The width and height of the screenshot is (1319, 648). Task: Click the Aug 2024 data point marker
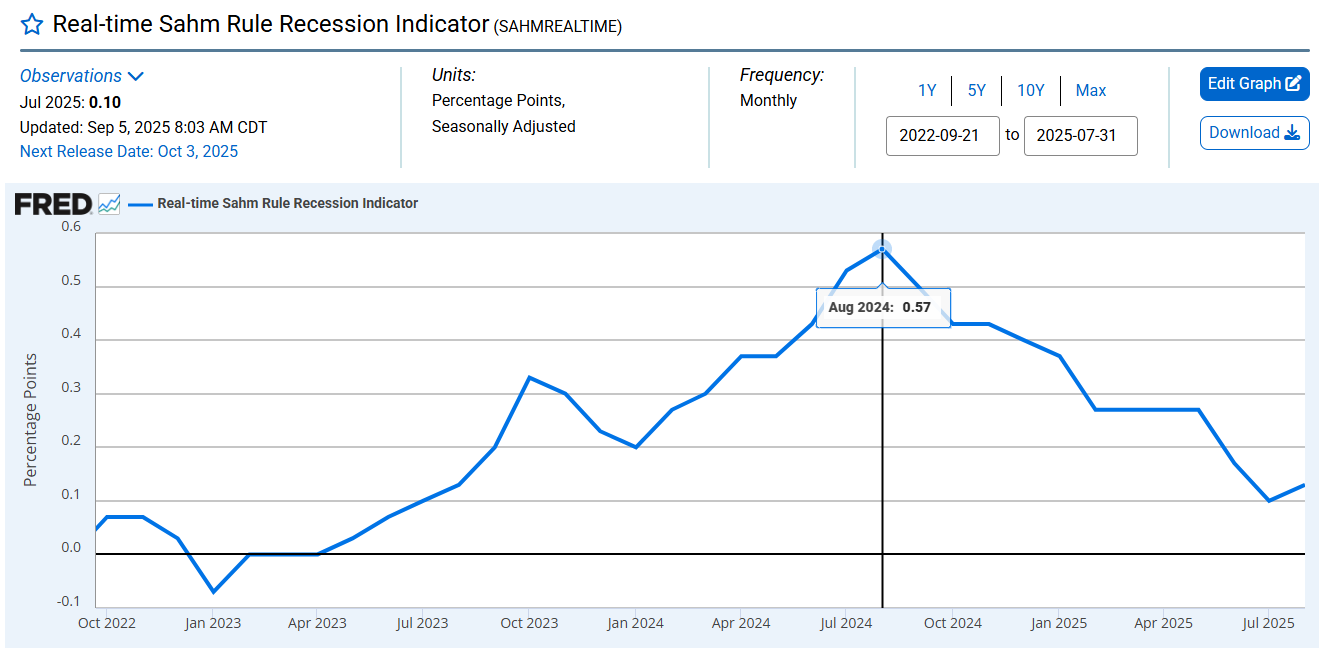pyautogui.click(x=882, y=249)
